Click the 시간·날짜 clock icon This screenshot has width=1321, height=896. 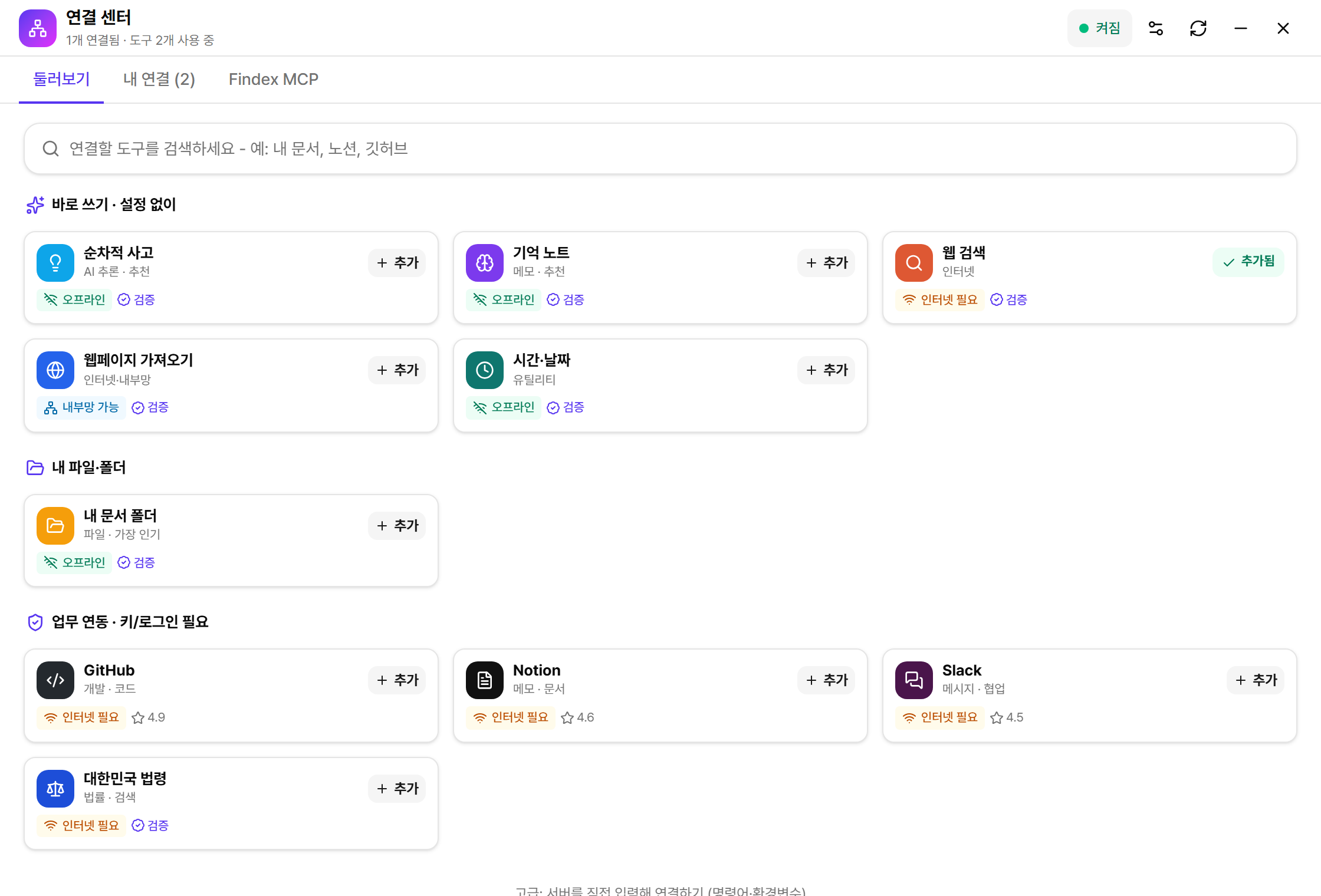click(485, 370)
